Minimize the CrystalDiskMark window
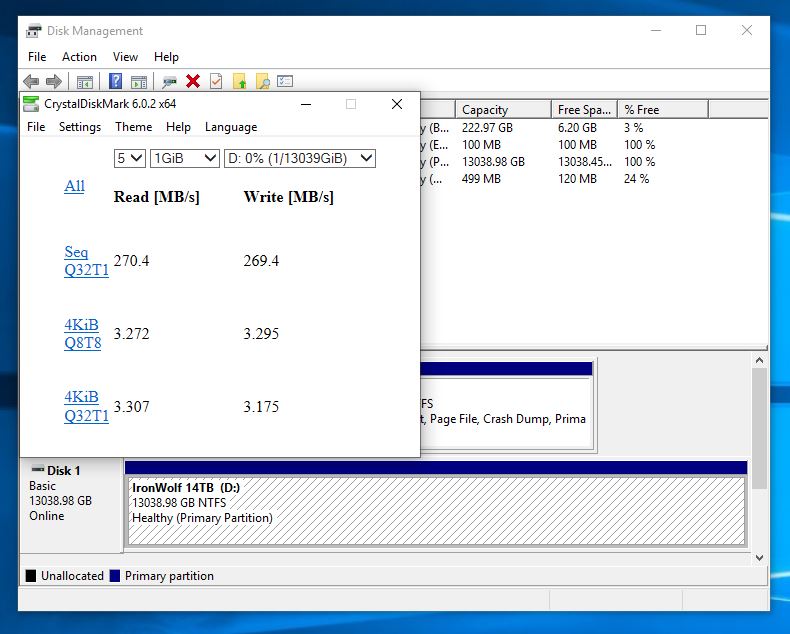The height and width of the screenshot is (634, 790). [x=306, y=104]
